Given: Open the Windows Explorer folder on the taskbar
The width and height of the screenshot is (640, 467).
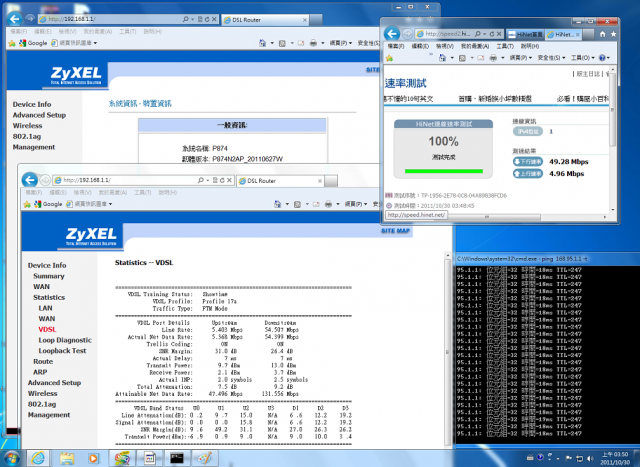Looking at the screenshot, I should (x=67, y=458).
